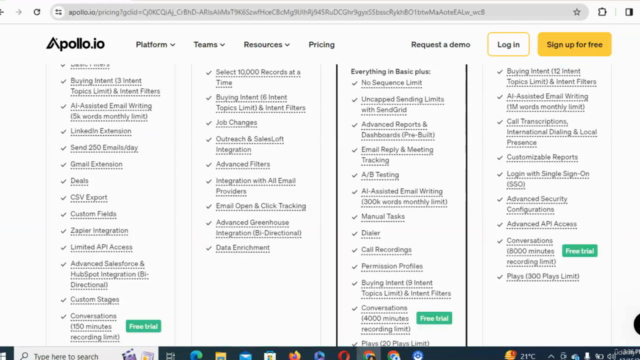Click Select 10,000 Records at a Time
Viewport: 640px width, 360px height.
pyautogui.click(x=258, y=77)
